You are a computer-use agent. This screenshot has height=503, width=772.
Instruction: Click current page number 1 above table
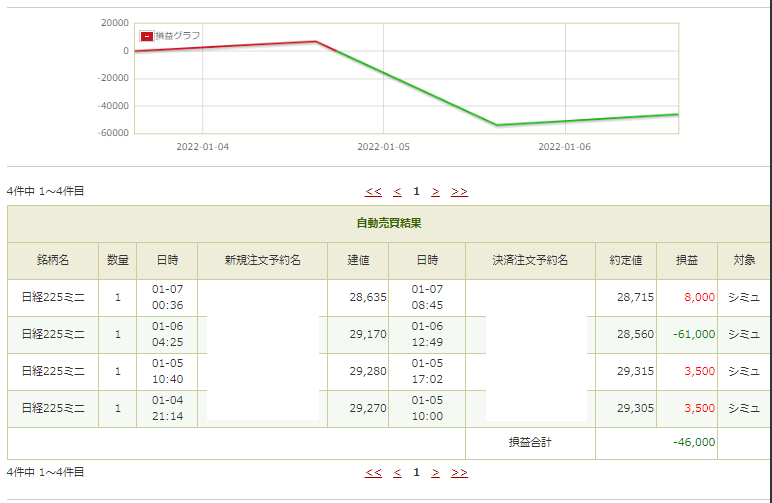pyautogui.click(x=417, y=191)
